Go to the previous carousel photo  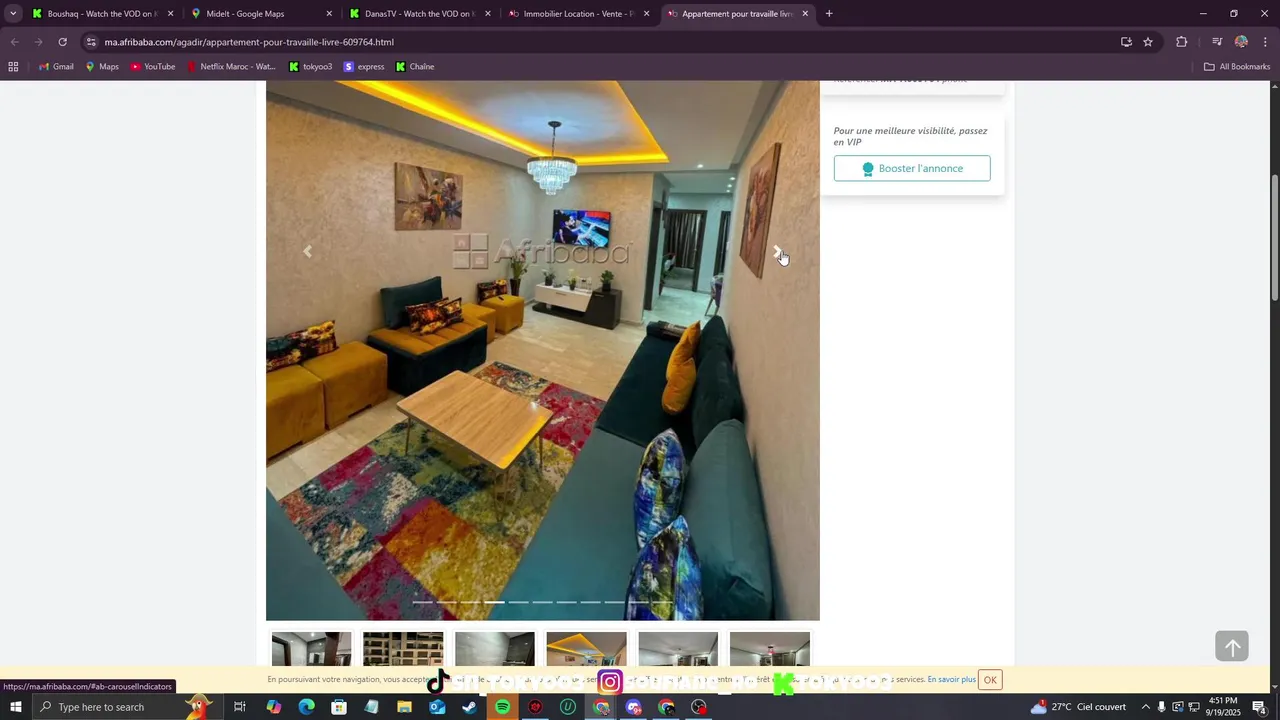coord(307,251)
